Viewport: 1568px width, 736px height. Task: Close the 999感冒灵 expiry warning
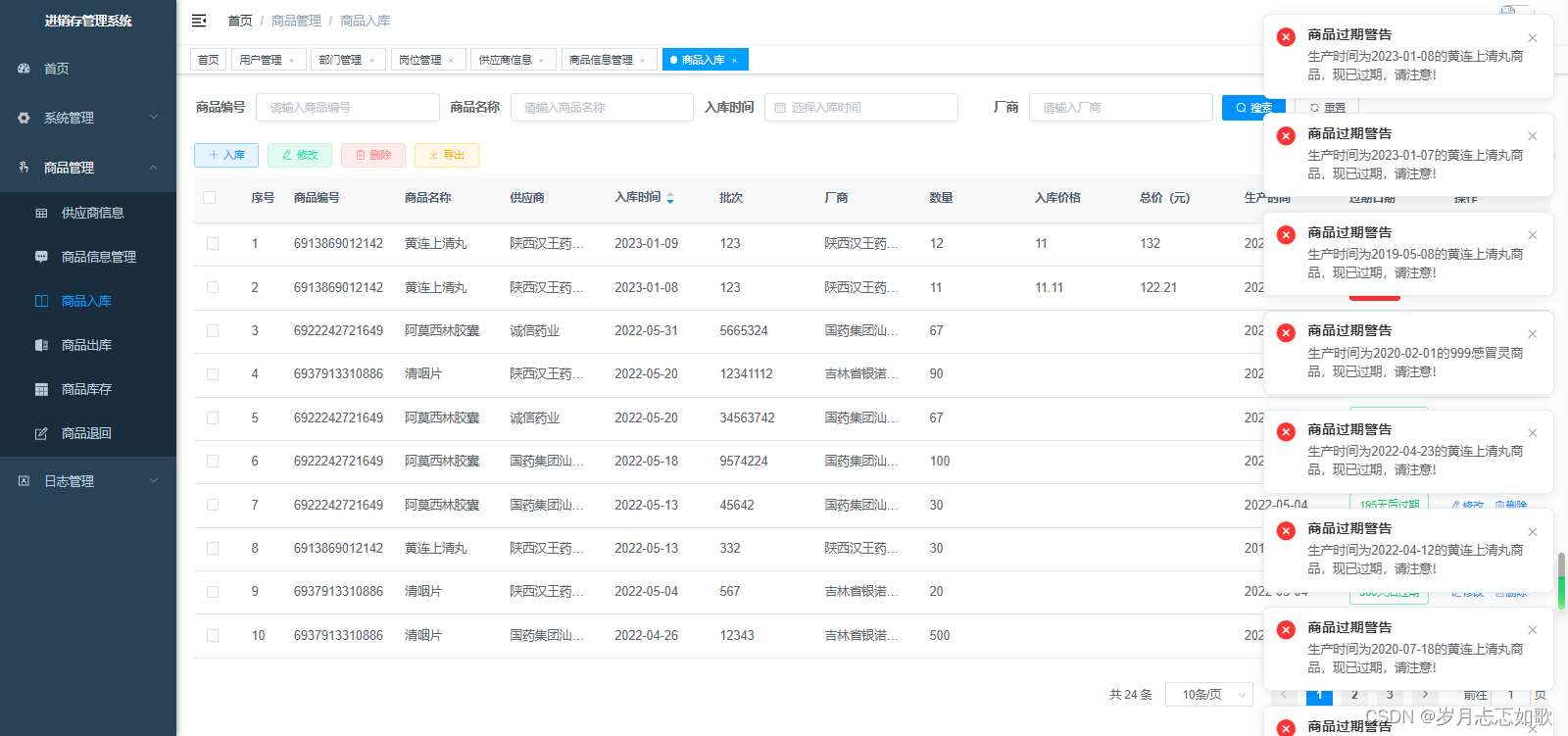[x=1533, y=334]
